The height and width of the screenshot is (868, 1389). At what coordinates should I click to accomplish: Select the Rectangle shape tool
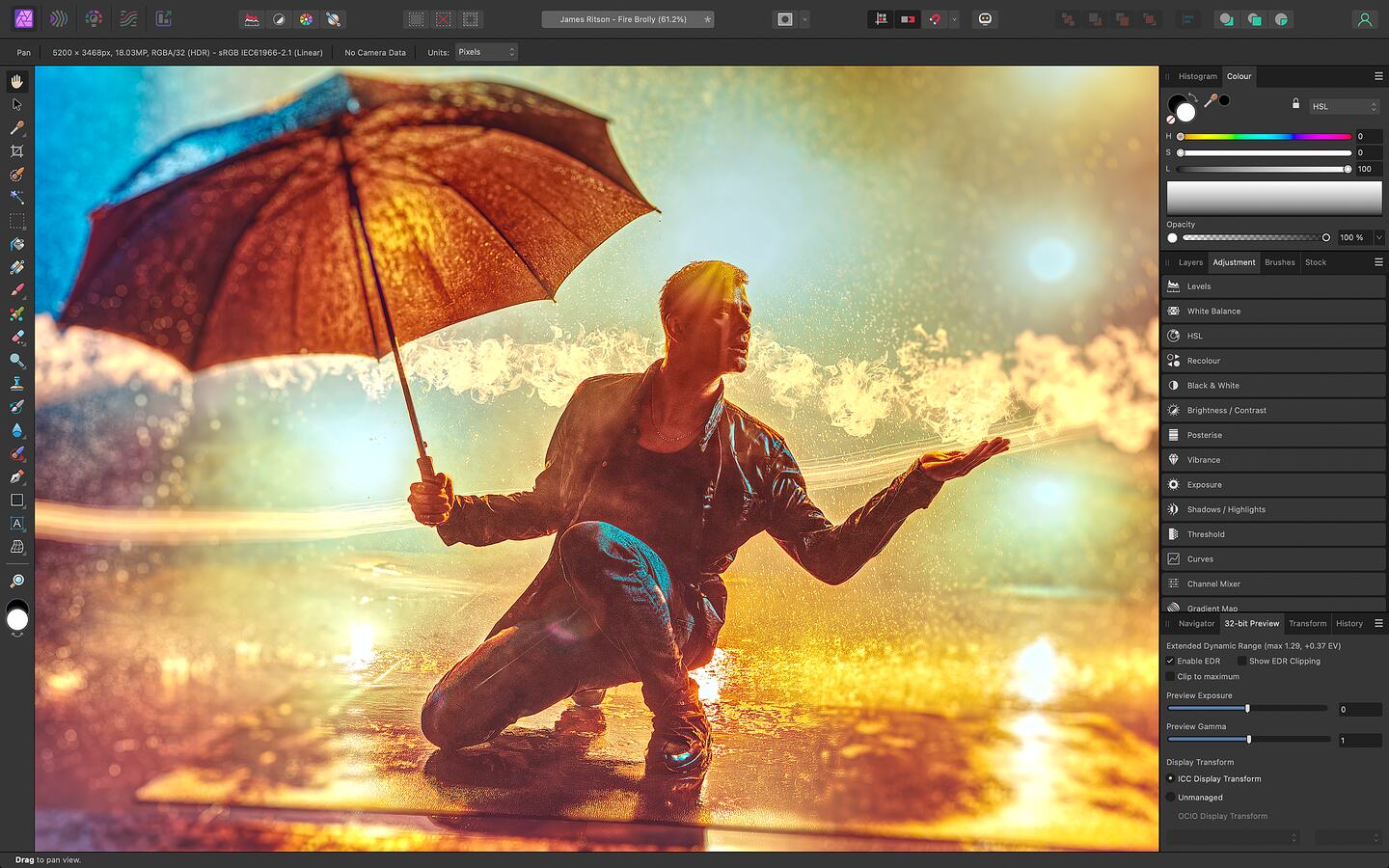(x=16, y=500)
